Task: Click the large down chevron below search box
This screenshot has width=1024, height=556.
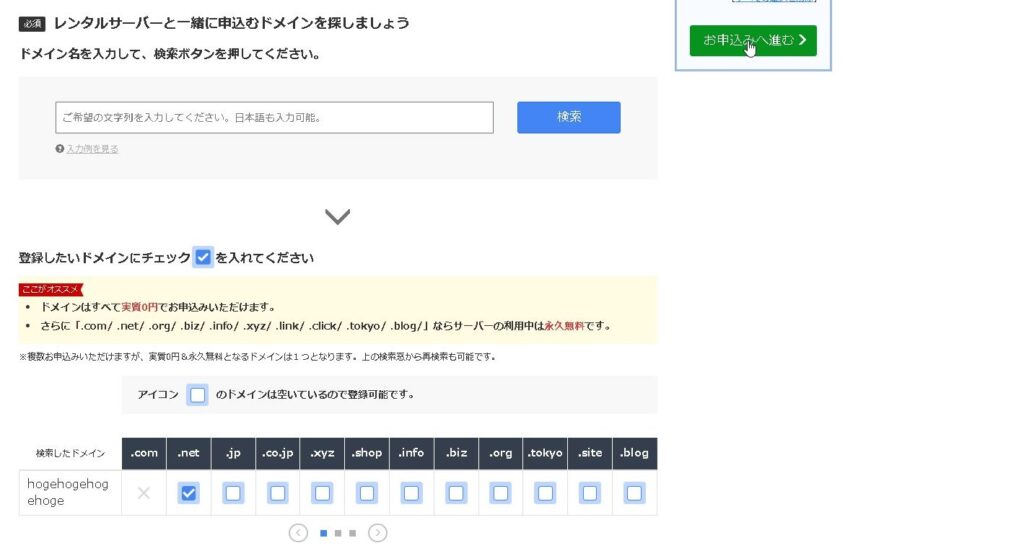Action: tap(338, 216)
